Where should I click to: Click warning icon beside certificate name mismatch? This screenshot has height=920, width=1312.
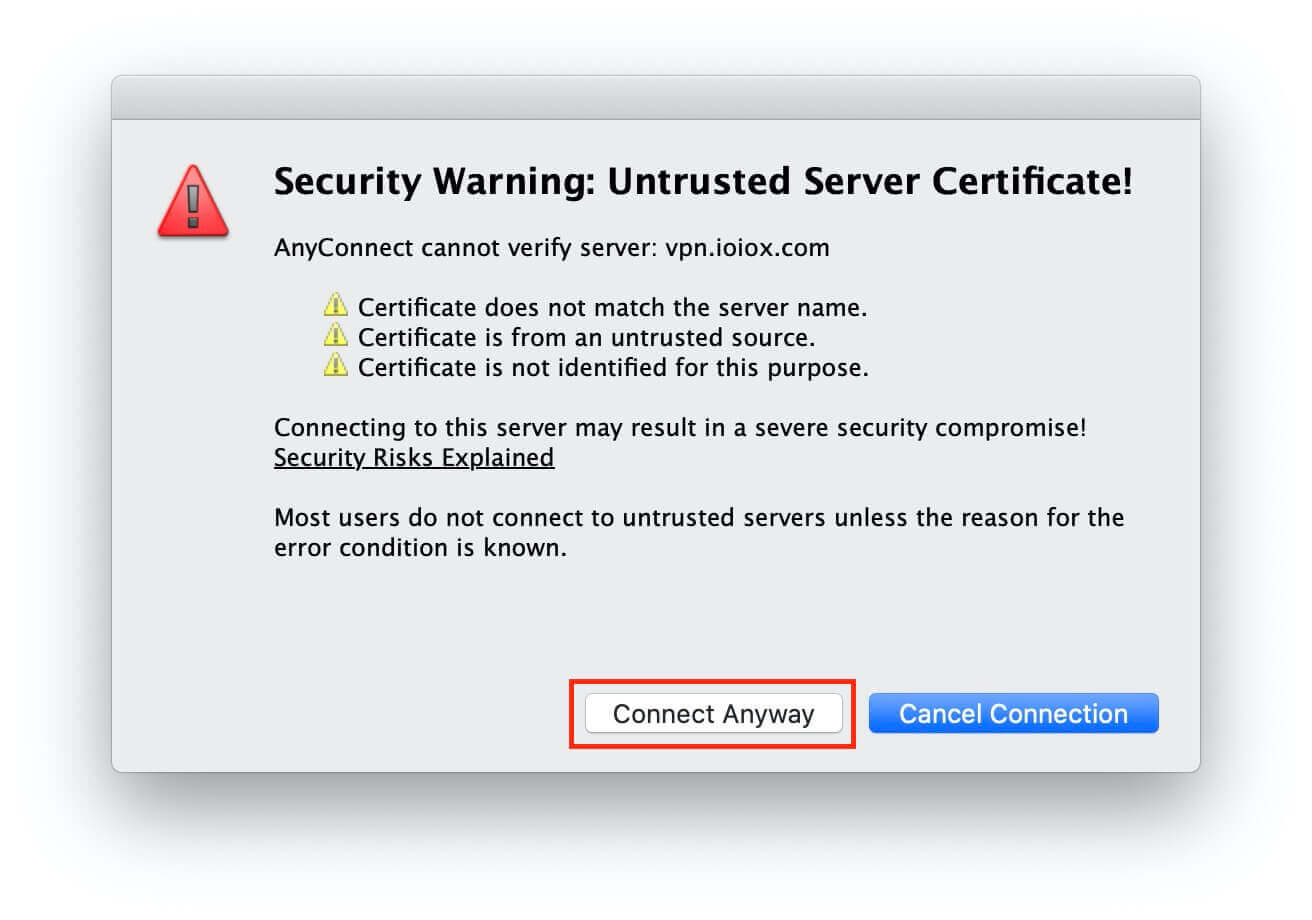tap(335, 306)
